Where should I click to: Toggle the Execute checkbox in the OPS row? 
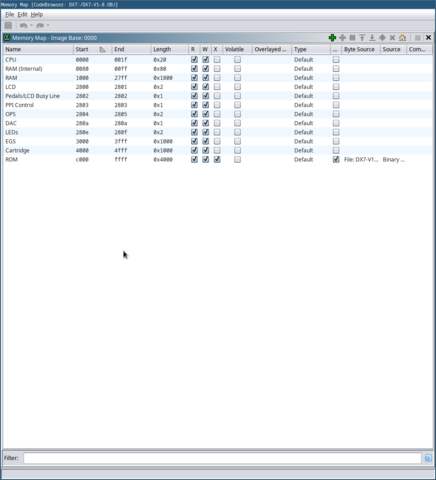(x=217, y=114)
